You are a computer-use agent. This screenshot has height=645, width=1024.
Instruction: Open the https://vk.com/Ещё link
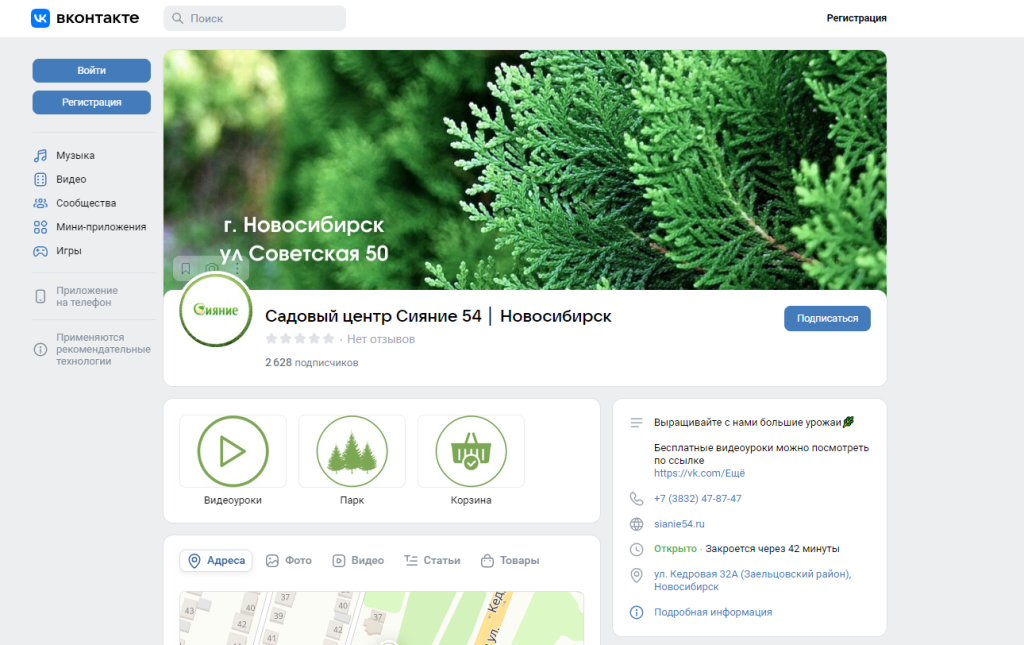pos(699,473)
